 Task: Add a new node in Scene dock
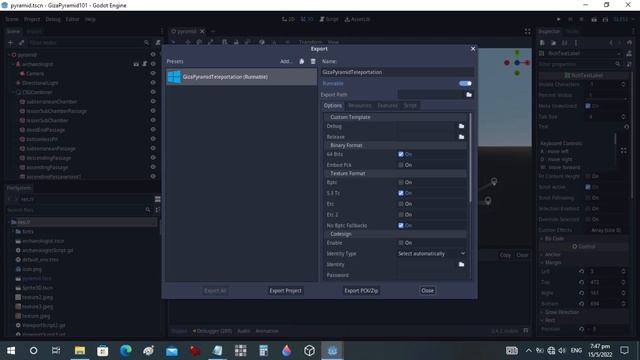(x=11, y=42)
